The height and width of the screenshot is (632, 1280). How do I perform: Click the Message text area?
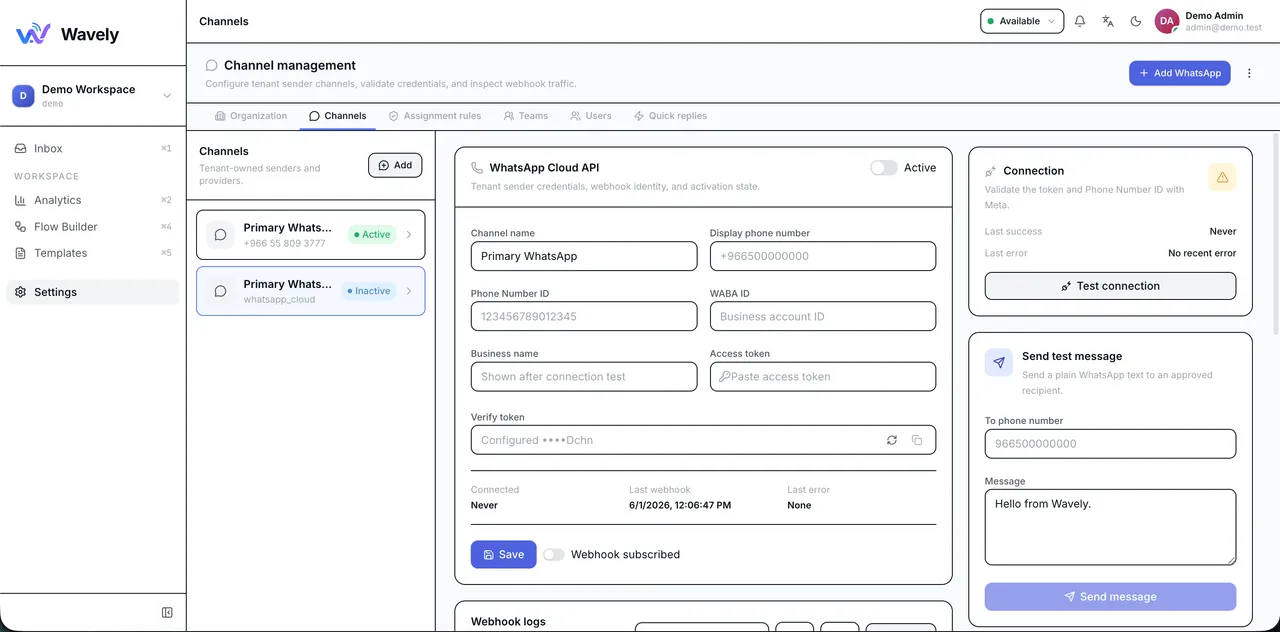click(1110, 527)
